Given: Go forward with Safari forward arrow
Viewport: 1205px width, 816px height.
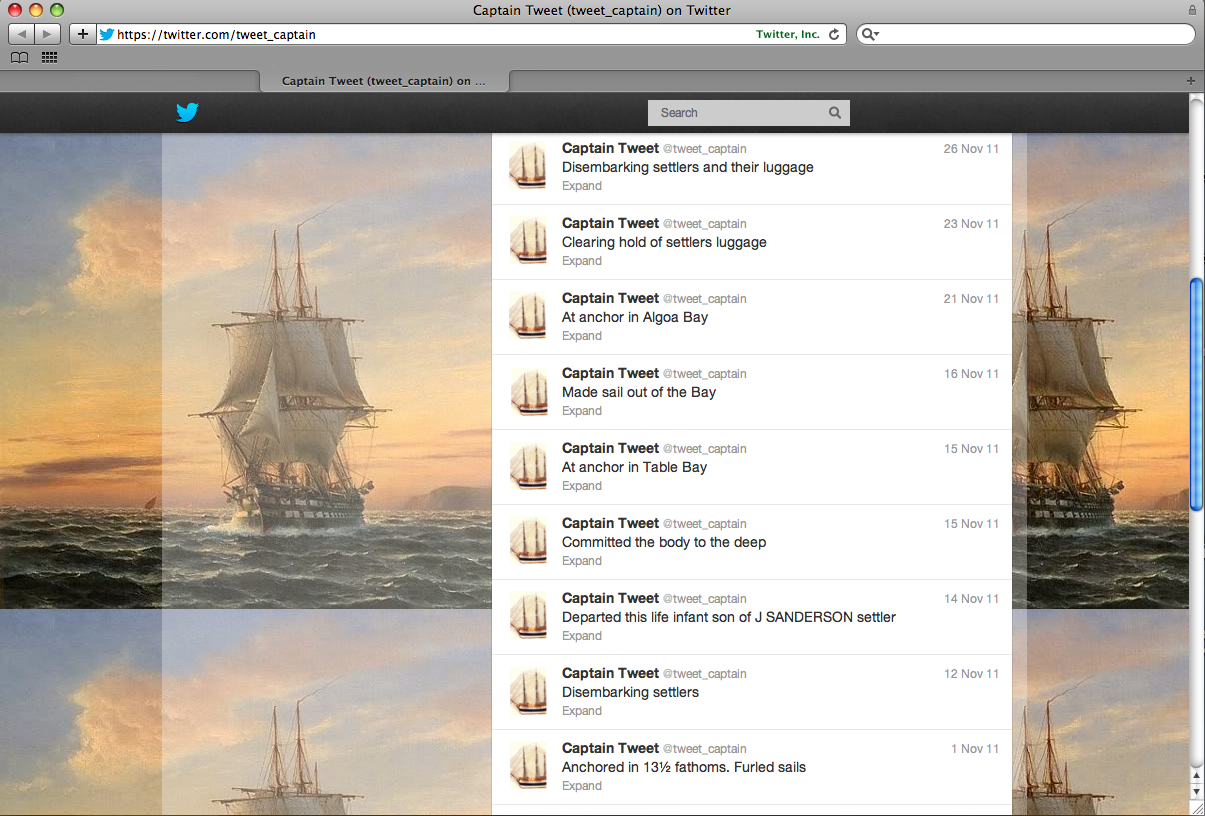Looking at the screenshot, I should pos(48,34).
